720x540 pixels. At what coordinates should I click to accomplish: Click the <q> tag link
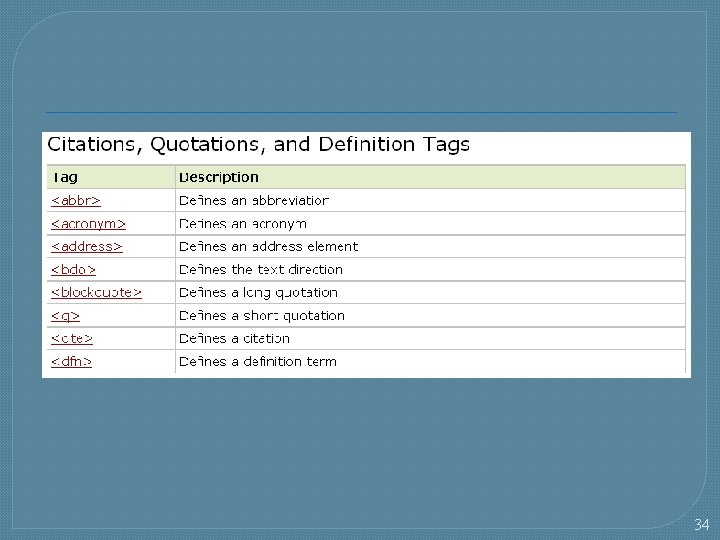click(66, 315)
